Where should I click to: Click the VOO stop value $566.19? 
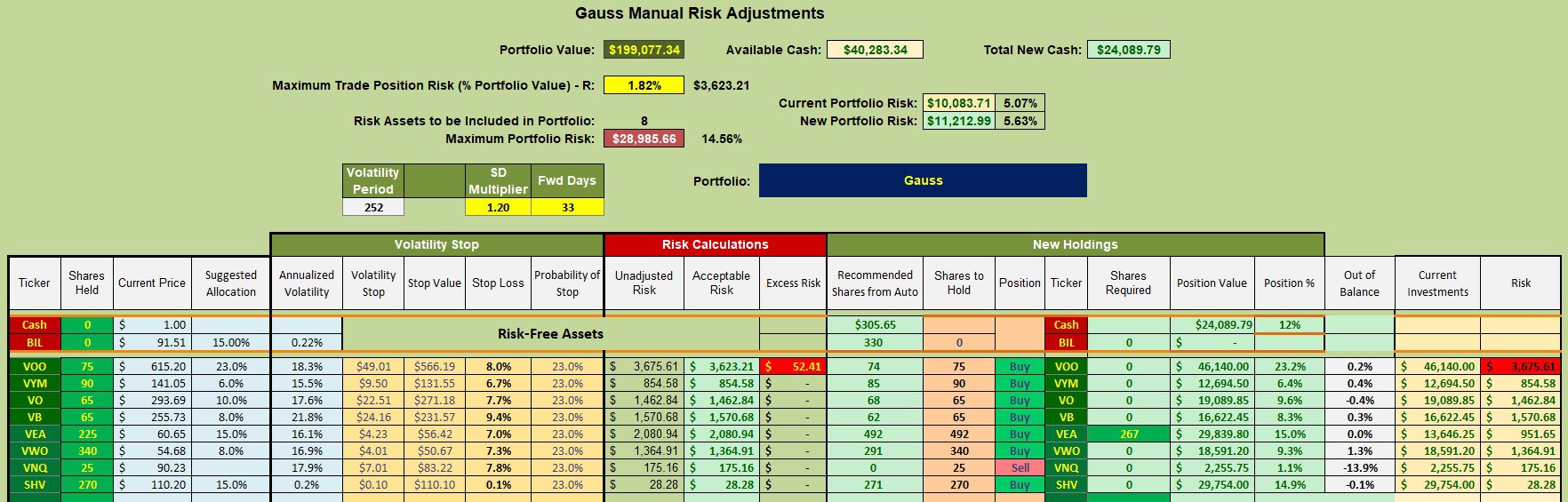[x=434, y=366]
